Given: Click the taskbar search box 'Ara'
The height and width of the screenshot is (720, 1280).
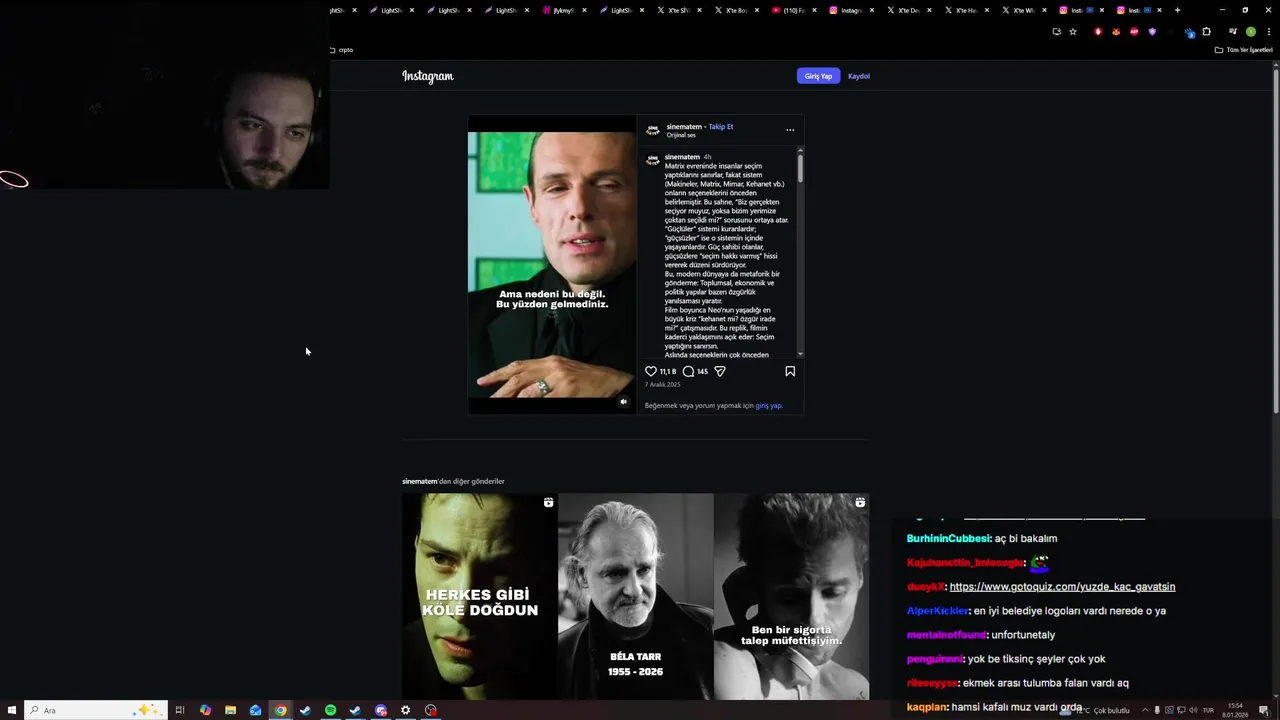Looking at the screenshot, I should [x=95, y=710].
